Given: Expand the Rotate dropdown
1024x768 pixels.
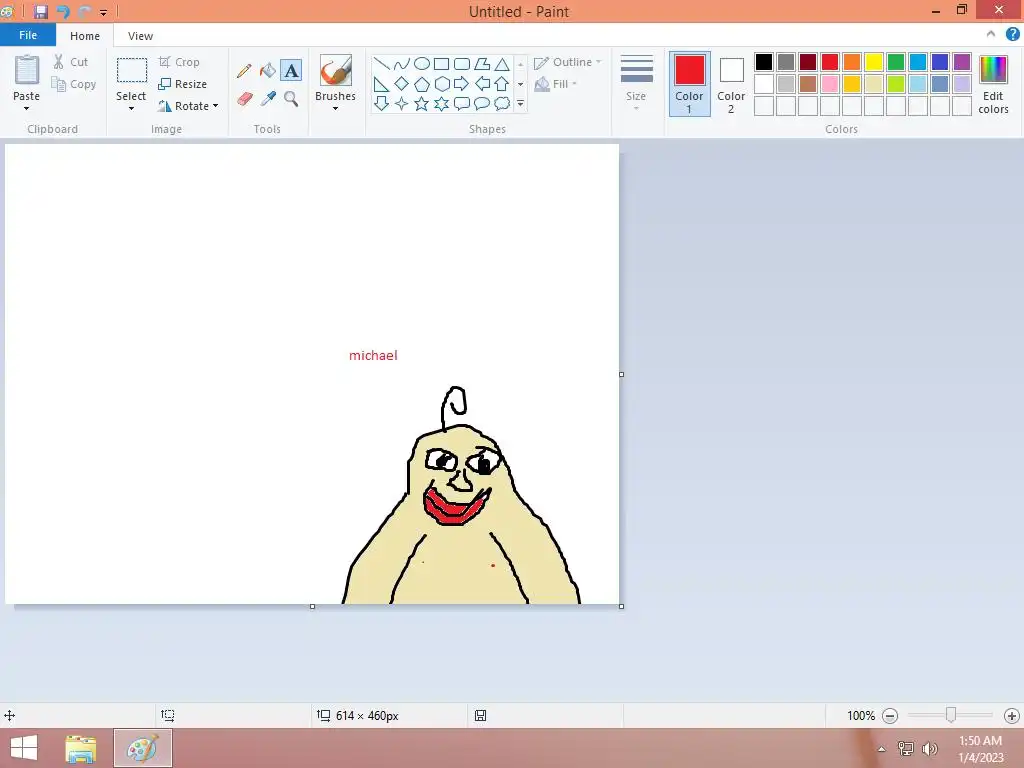Looking at the screenshot, I should (216, 106).
